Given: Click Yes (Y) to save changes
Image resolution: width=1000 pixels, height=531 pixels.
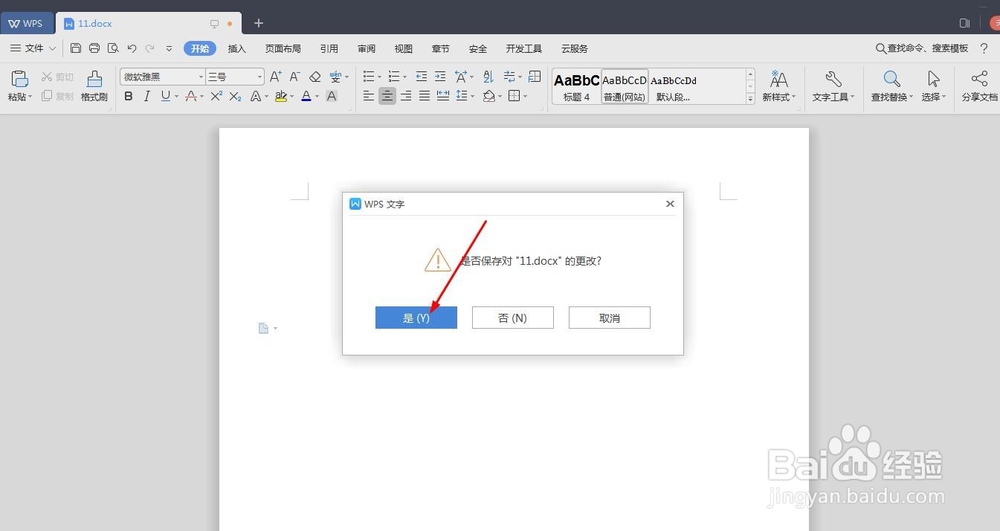Looking at the screenshot, I should click(x=416, y=317).
